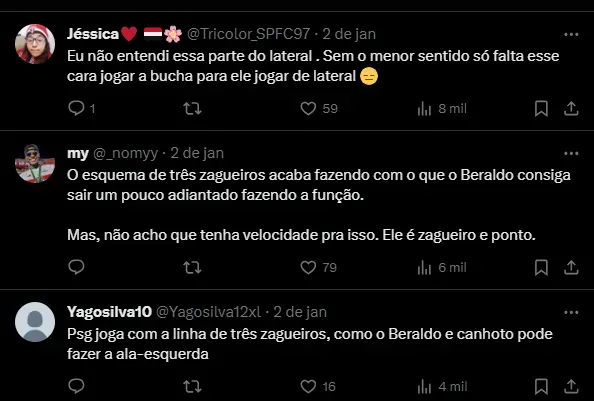View analytics showing 6 mil views
This screenshot has width=594, height=401.
pos(442,268)
